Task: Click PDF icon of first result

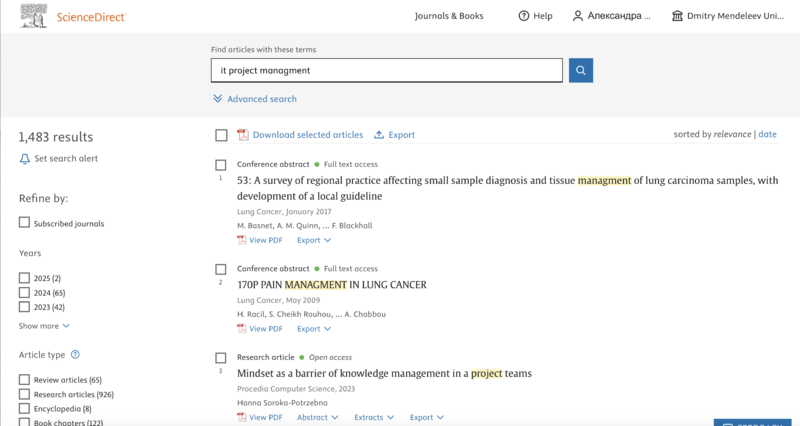Action: [242, 240]
